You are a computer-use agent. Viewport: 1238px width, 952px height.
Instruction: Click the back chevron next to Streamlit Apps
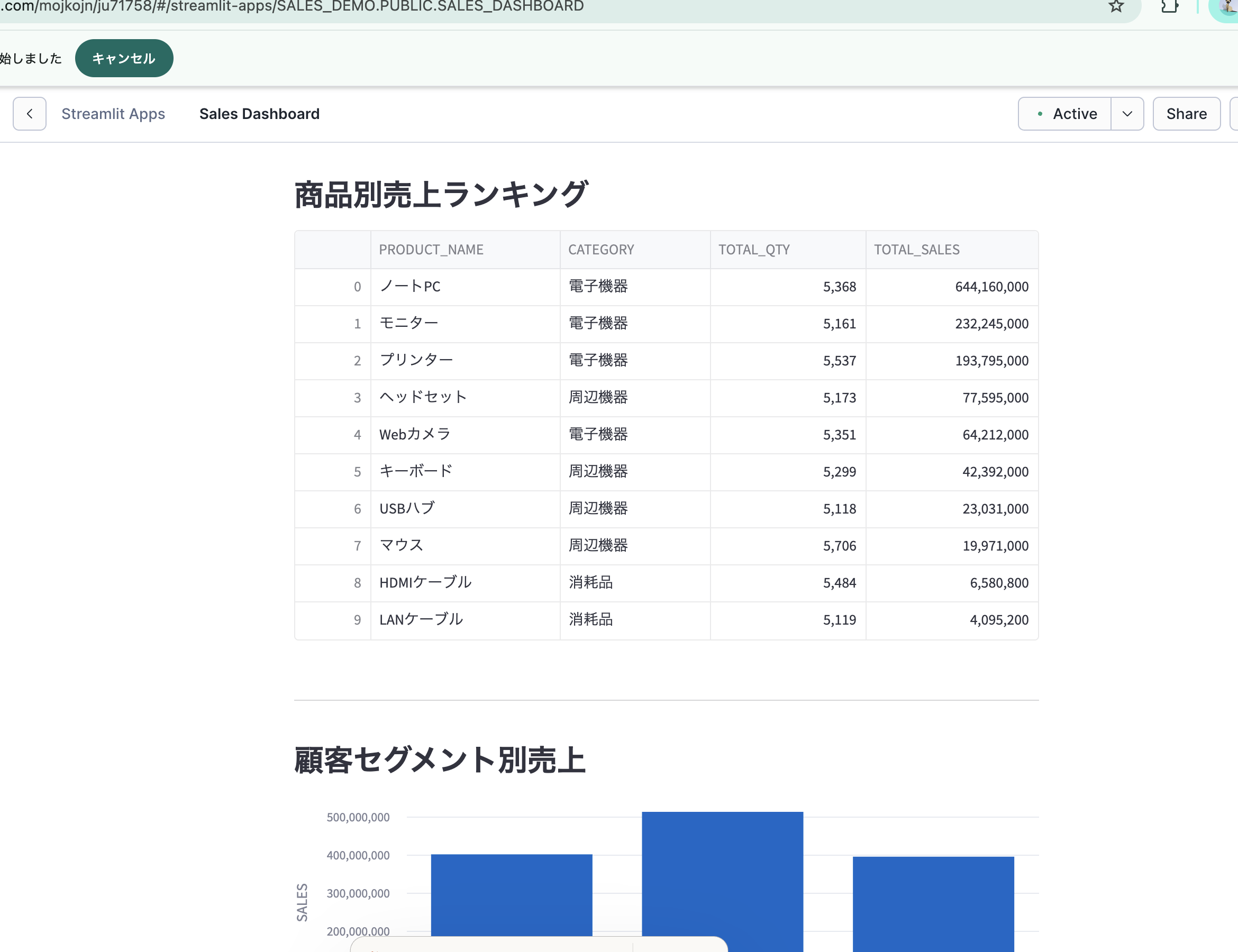[30, 113]
